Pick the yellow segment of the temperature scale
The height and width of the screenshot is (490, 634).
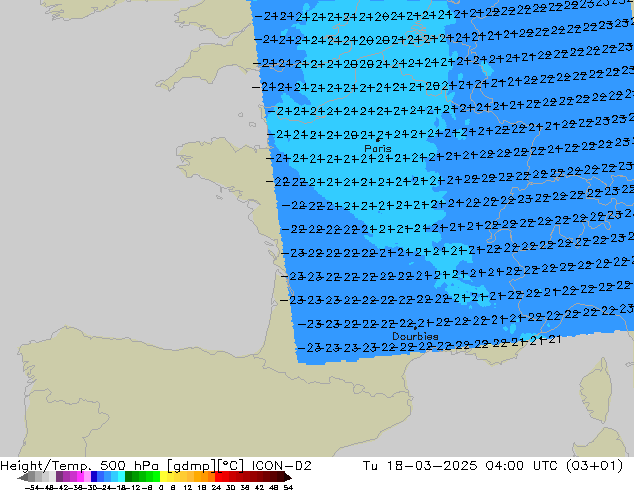click(x=164, y=477)
